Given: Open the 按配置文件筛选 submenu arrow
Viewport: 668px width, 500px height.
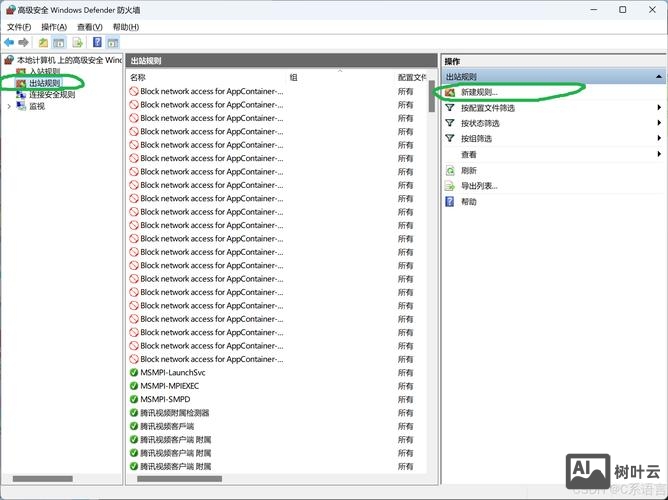Looking at the screenshot, I should pos(659,107).
